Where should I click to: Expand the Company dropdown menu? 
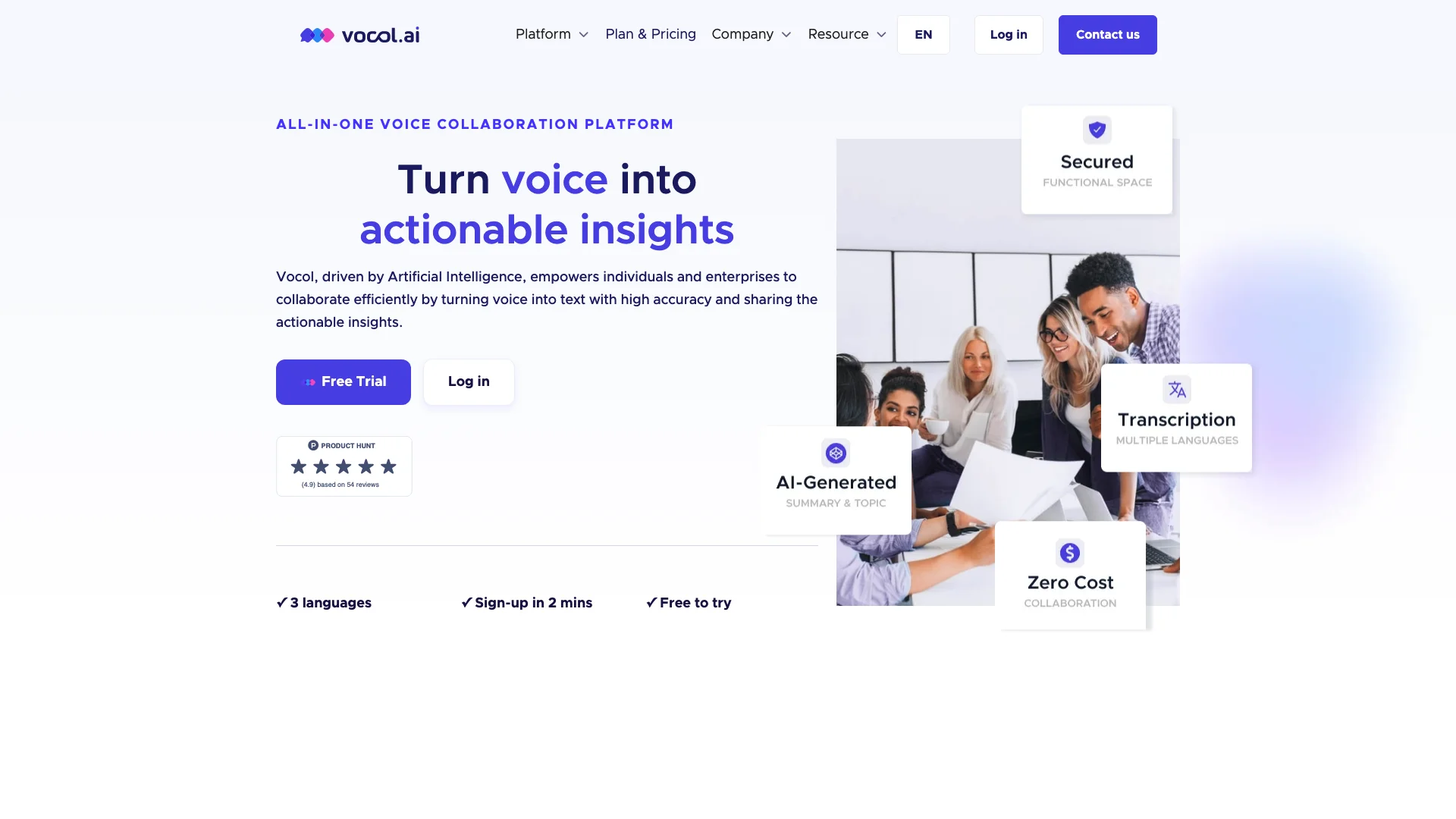point(751,34)
